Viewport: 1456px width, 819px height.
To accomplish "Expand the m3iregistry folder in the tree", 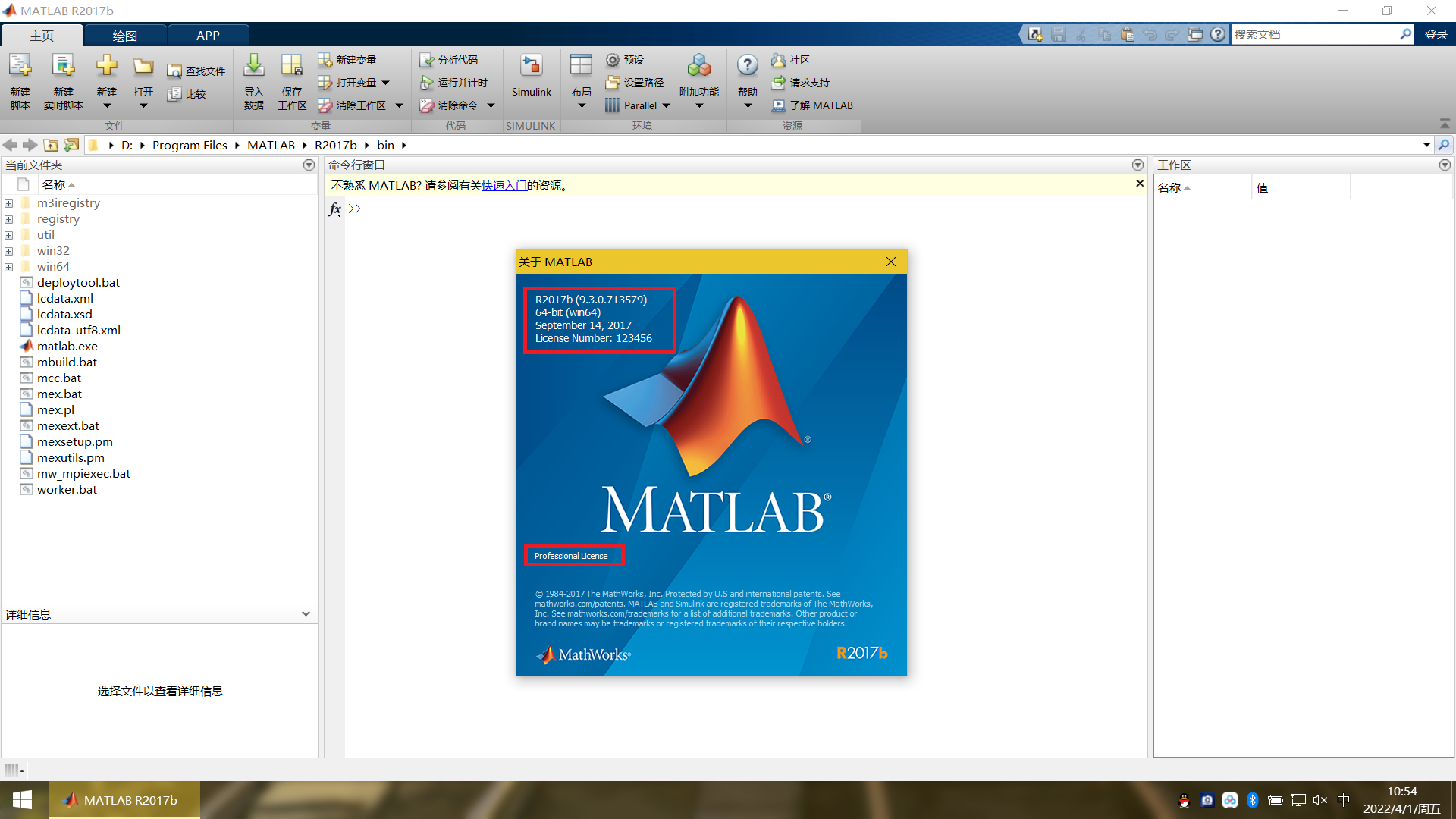I will coord(9,203).
